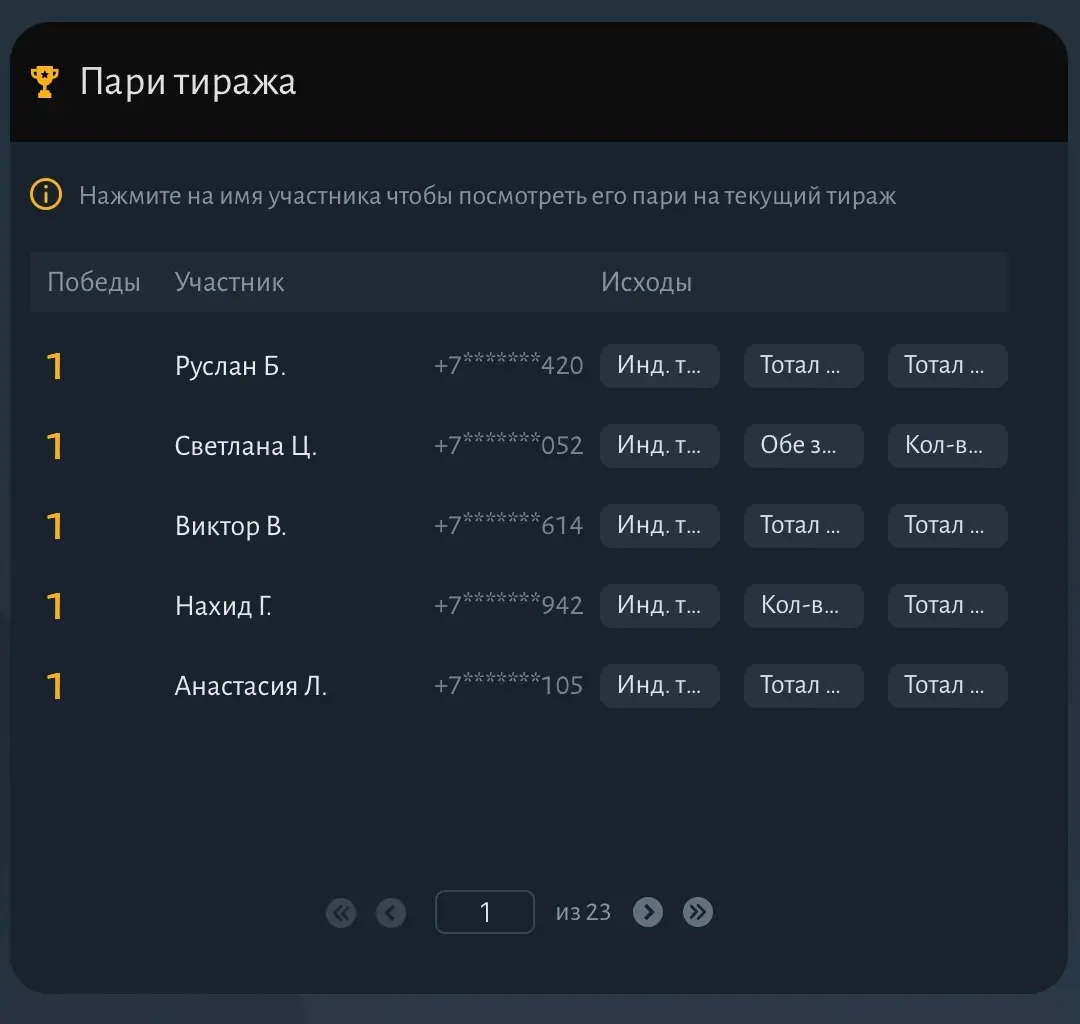1080x1024 pixels.
Task: Click the 'Обе з...' outcome chip
Action: tap(803, 446)
